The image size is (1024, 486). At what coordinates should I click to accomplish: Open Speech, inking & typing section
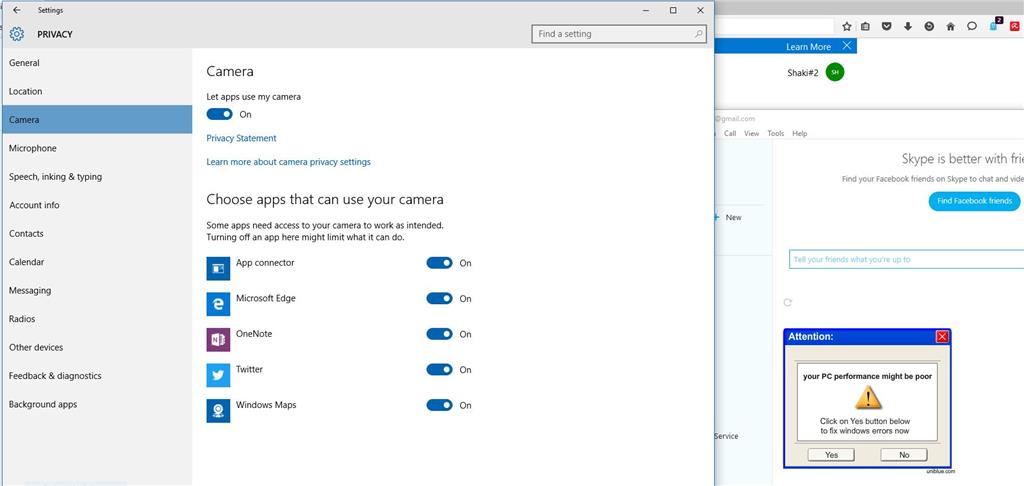(97, 176)
